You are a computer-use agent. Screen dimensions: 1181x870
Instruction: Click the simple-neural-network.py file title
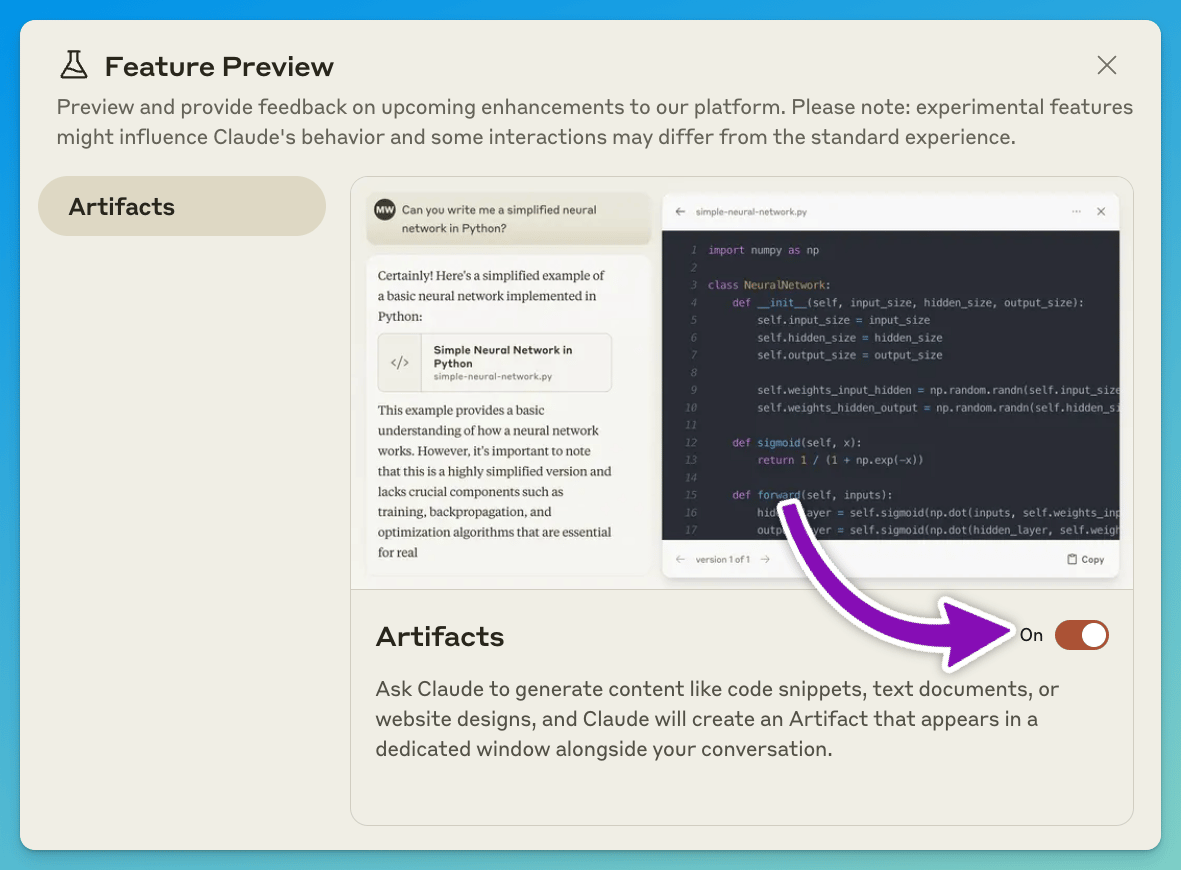coord(751,212)
